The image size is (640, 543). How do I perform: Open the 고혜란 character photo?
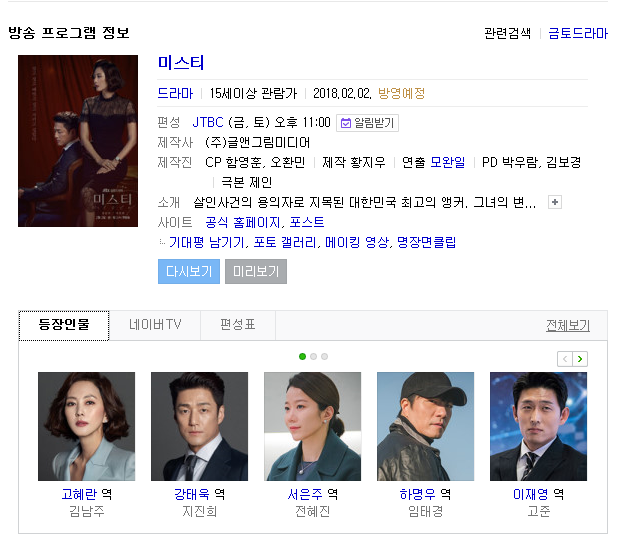point(87,426)
